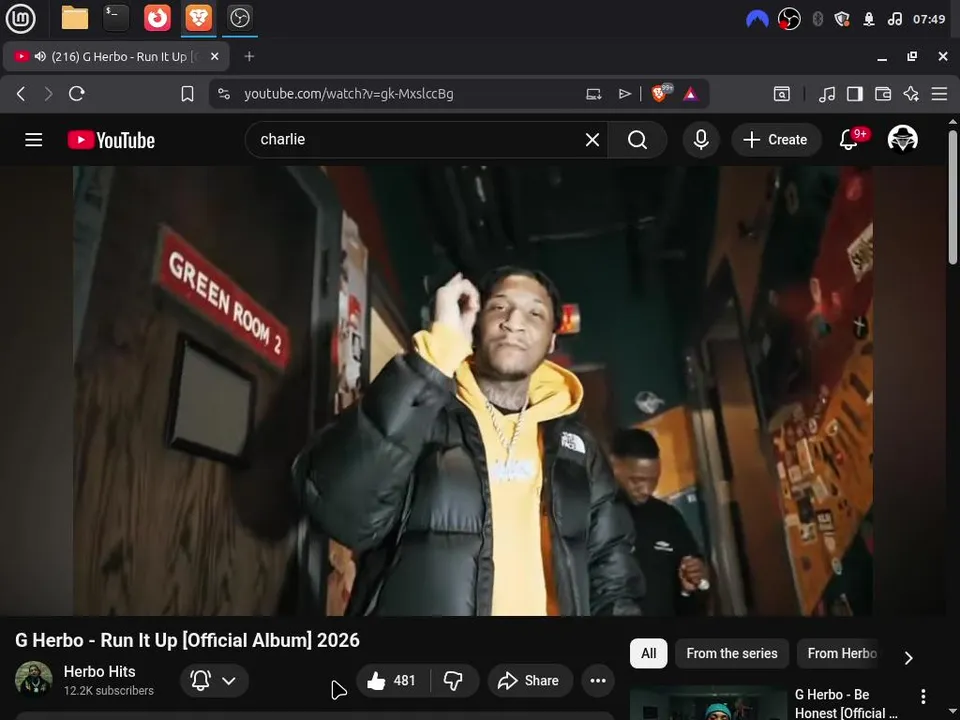The height and width of the screenshot is (720, 960).
Task: Open the notifications bell in system tray
Action: pyautogui.click(x=868, y=19)
